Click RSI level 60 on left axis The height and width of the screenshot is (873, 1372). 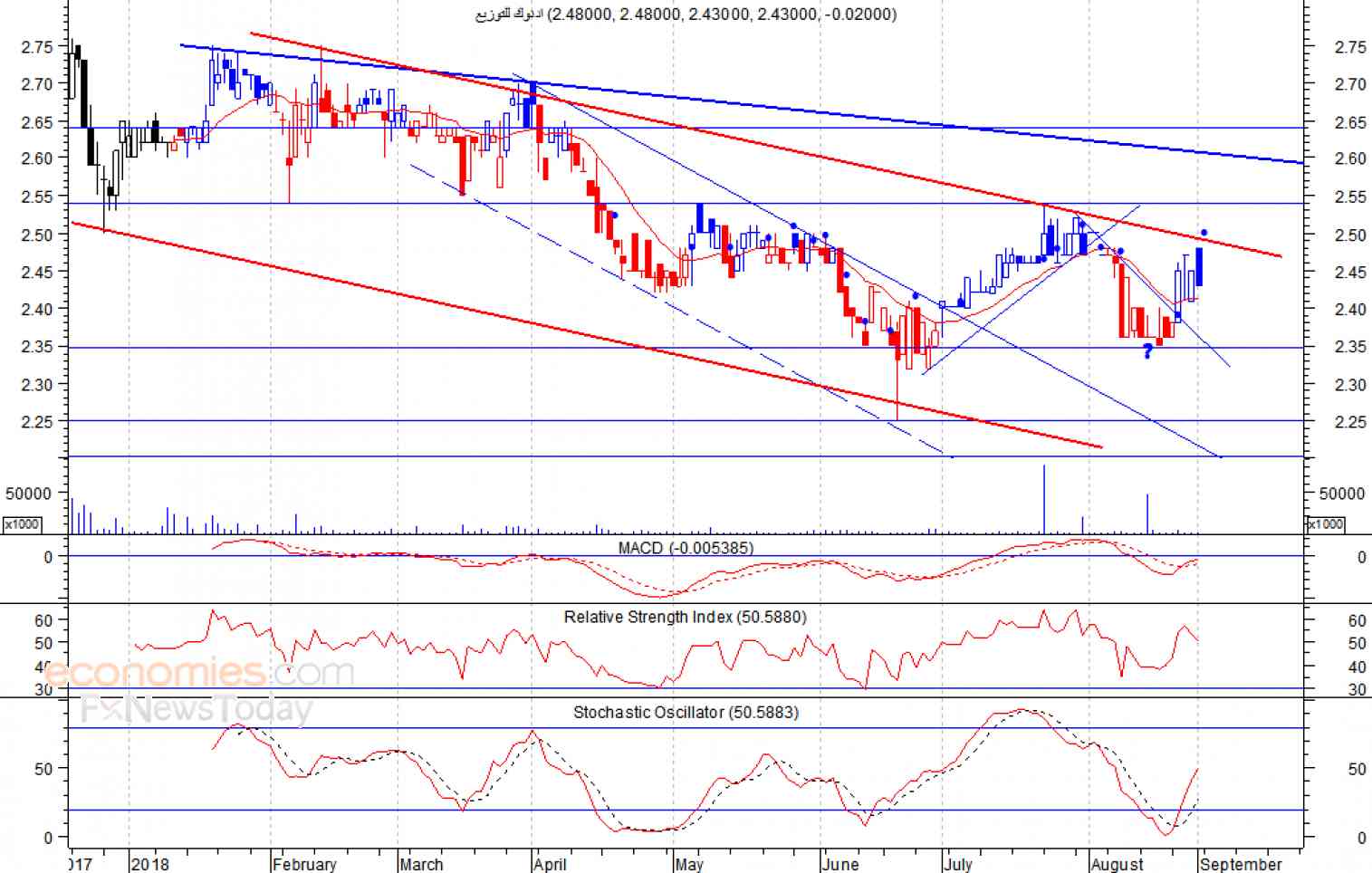click(43, 621)
